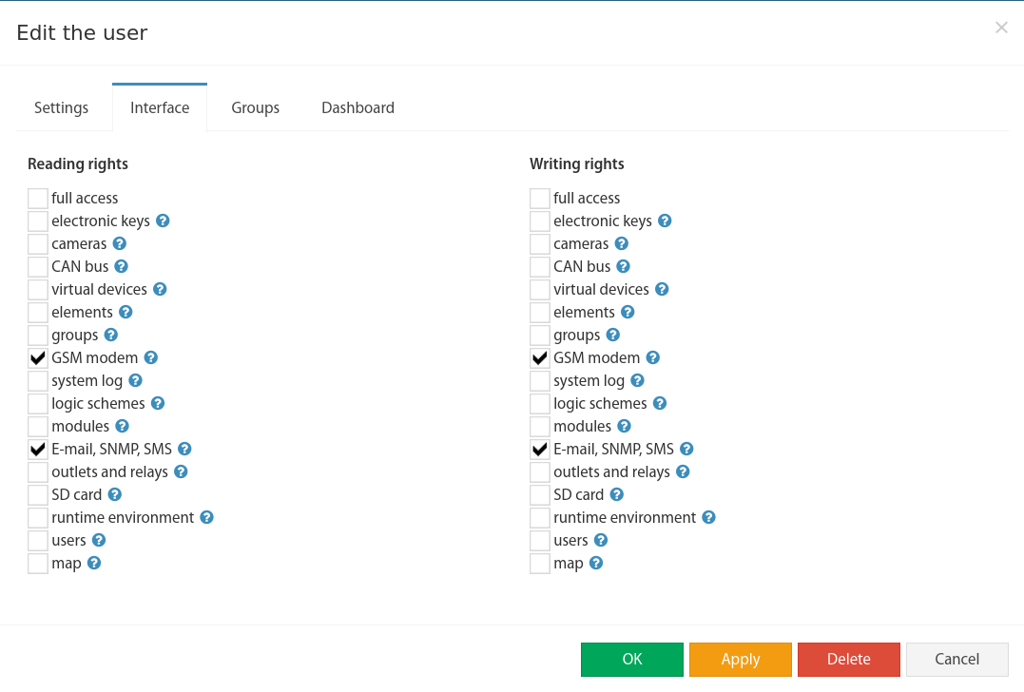Screen dimensions: 1024x692
Task: Uncheck E-mail, SNMP, SMS under Reading rights
Action: point(38,449)
